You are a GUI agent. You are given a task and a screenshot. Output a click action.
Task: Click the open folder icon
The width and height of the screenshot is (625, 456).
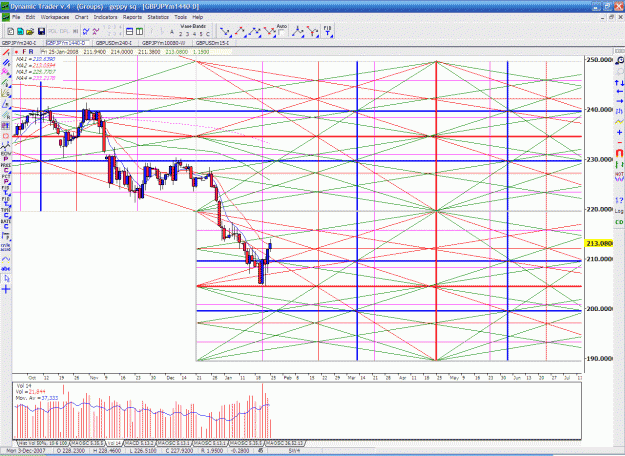click(x=29, y=31)
